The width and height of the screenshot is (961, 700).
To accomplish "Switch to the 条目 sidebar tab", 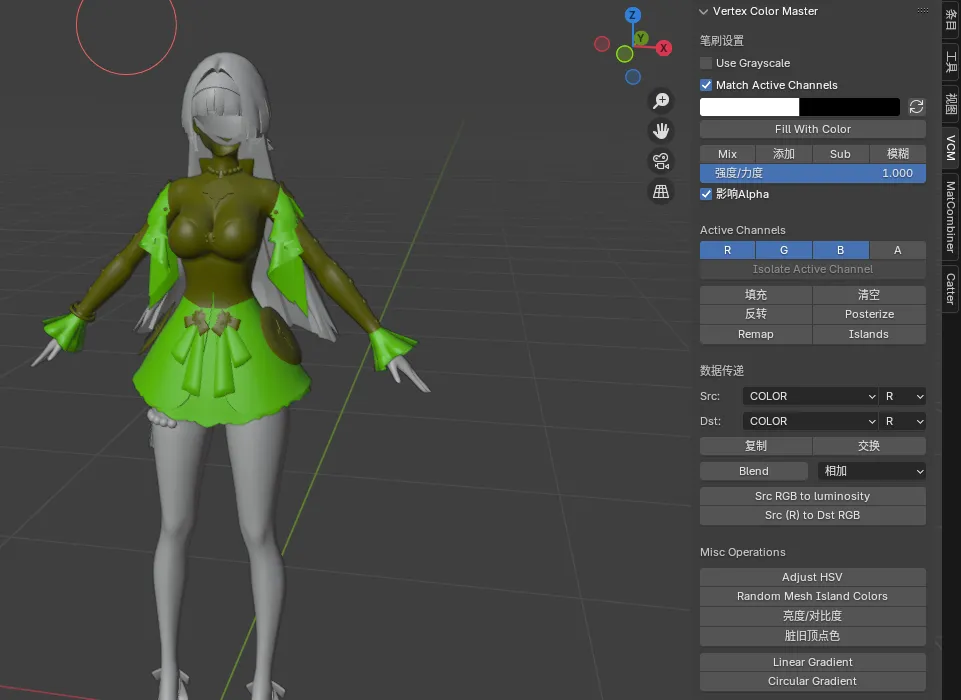I will pos(951,20).
